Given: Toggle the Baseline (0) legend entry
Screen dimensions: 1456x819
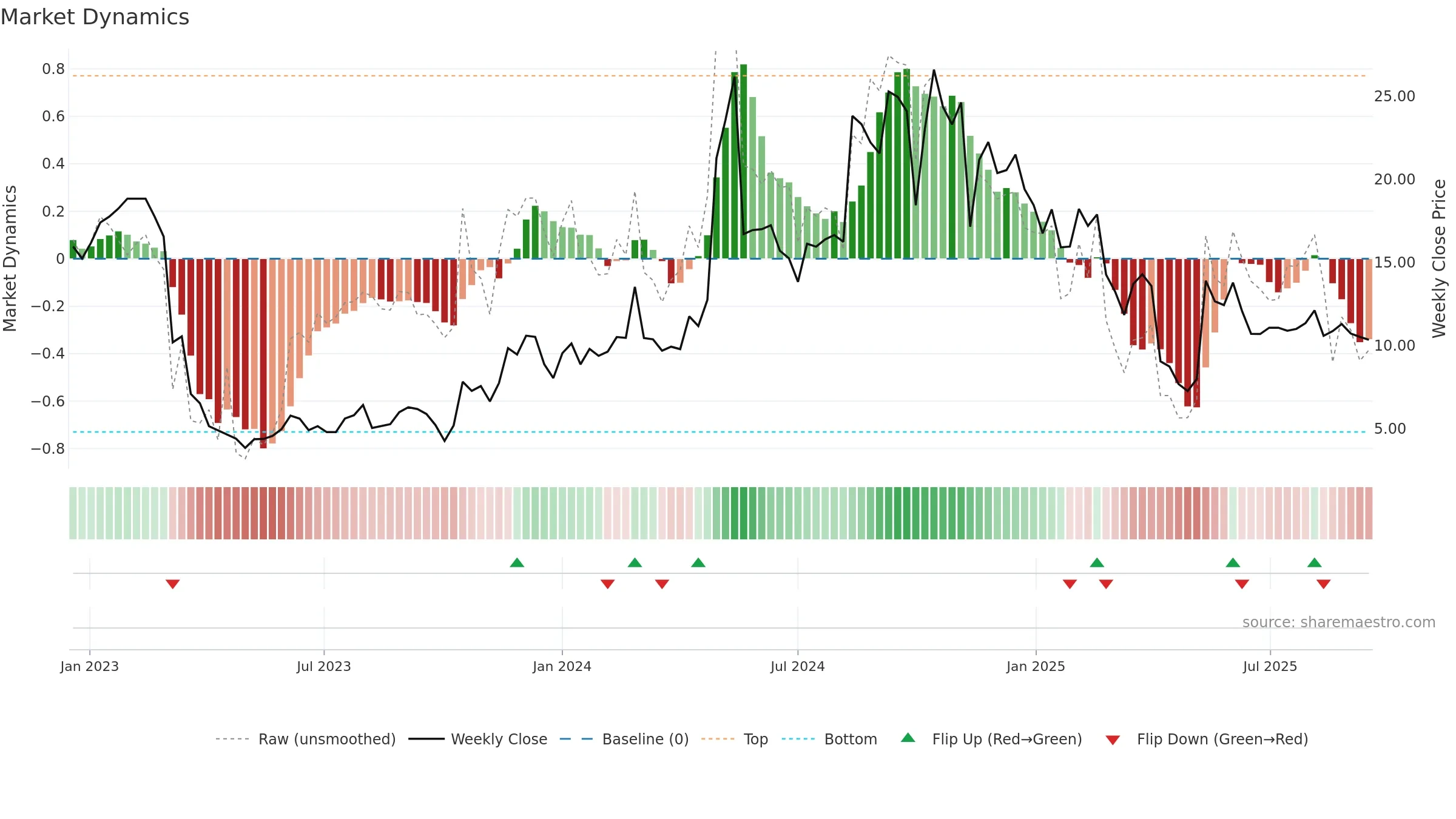Looking at the screenshot, I should [x=624, y=739].
